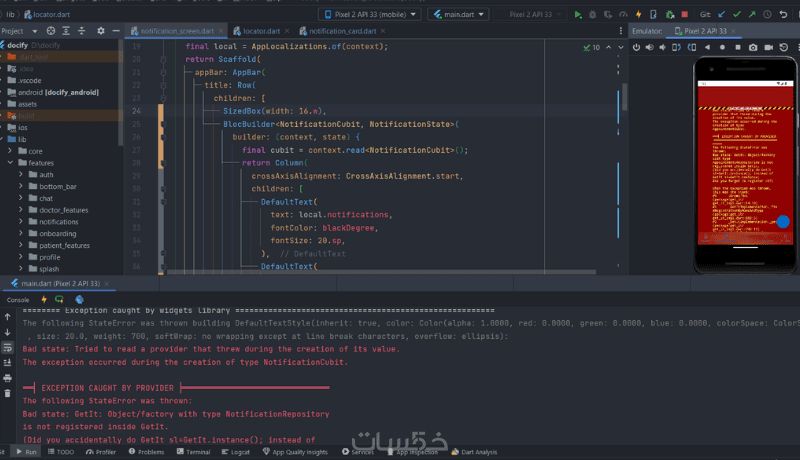Screen dimensions: 800x460
Task: Open the Logcat tool window tab
Action: [x=236, y=452]
